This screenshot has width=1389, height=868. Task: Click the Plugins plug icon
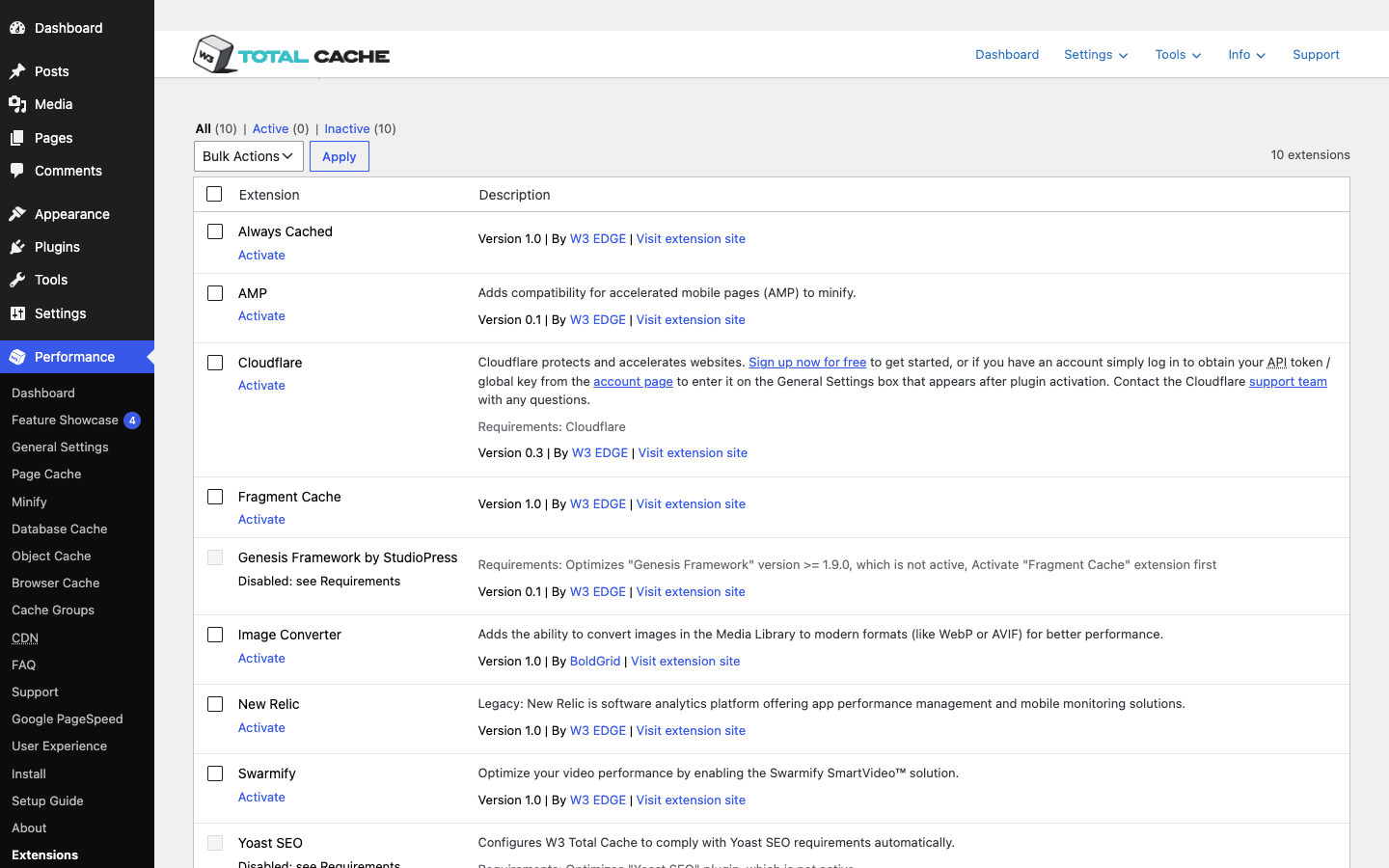click(17, 247)
